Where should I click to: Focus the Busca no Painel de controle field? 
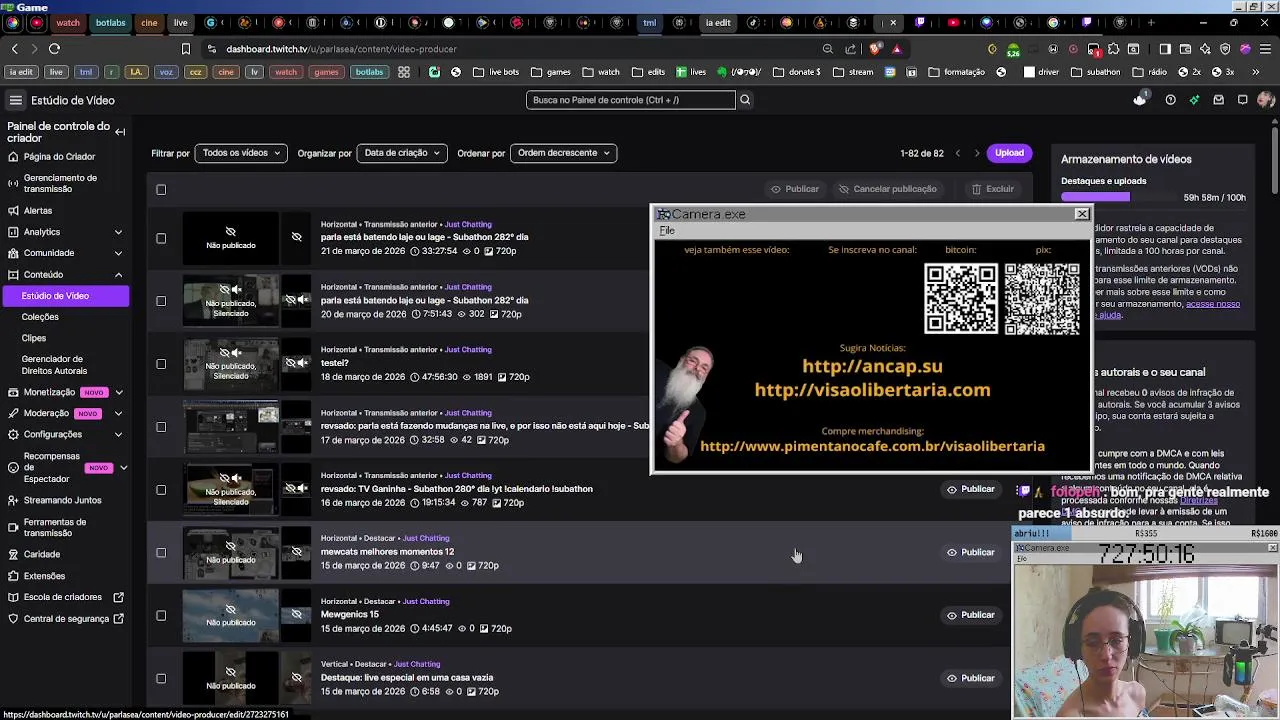click(630, 100)
